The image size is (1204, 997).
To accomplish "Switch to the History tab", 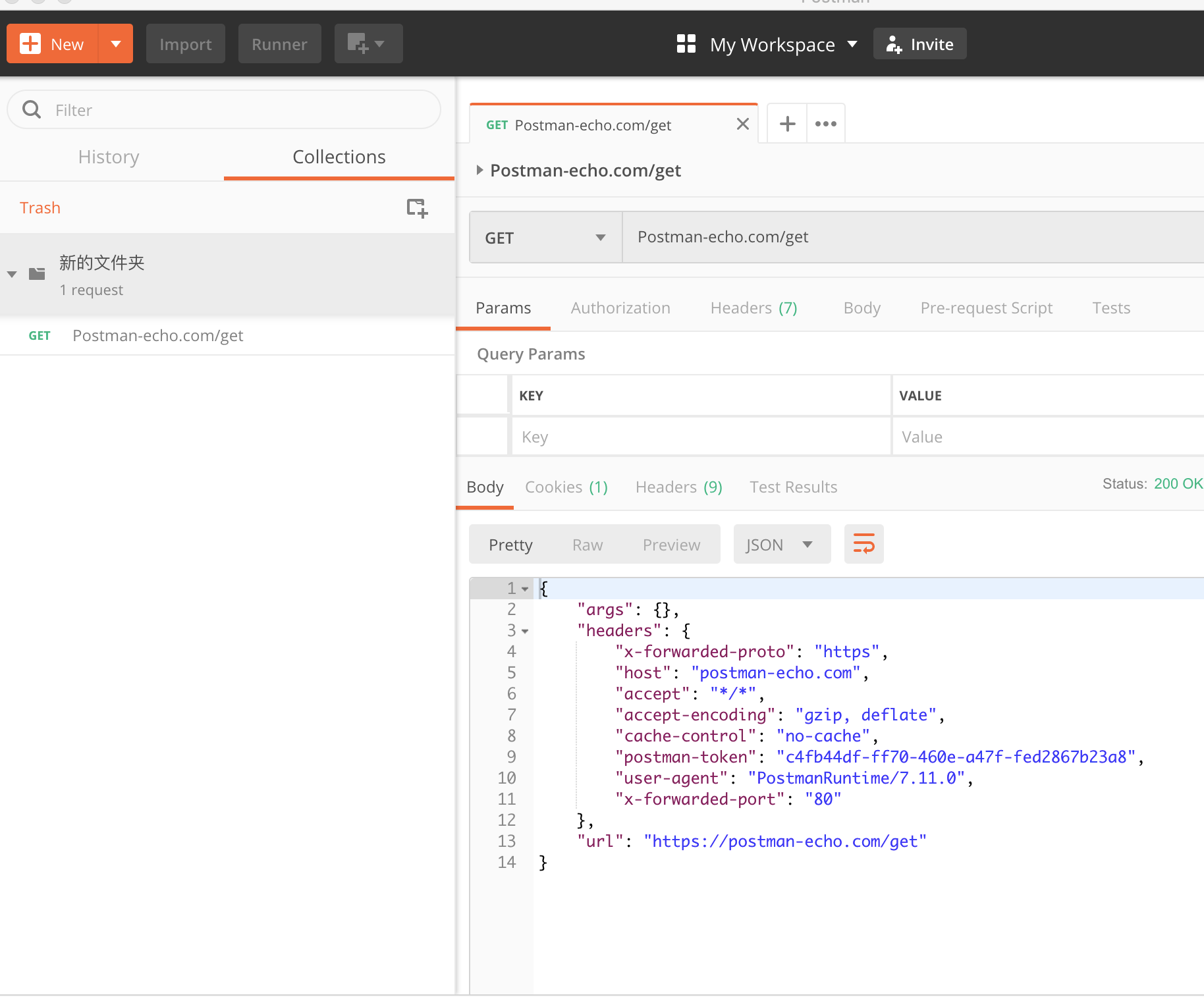I will (109, 157).
